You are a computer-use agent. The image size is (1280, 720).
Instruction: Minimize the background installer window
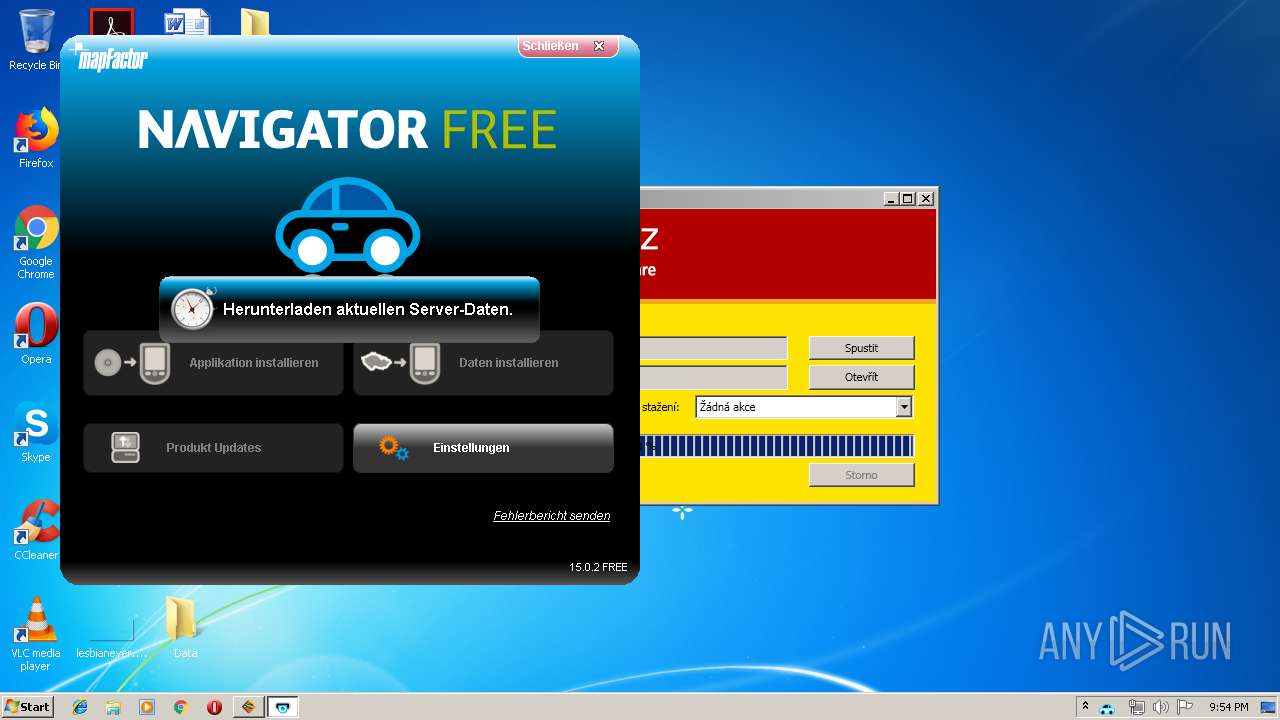click(x=891, y=199)
